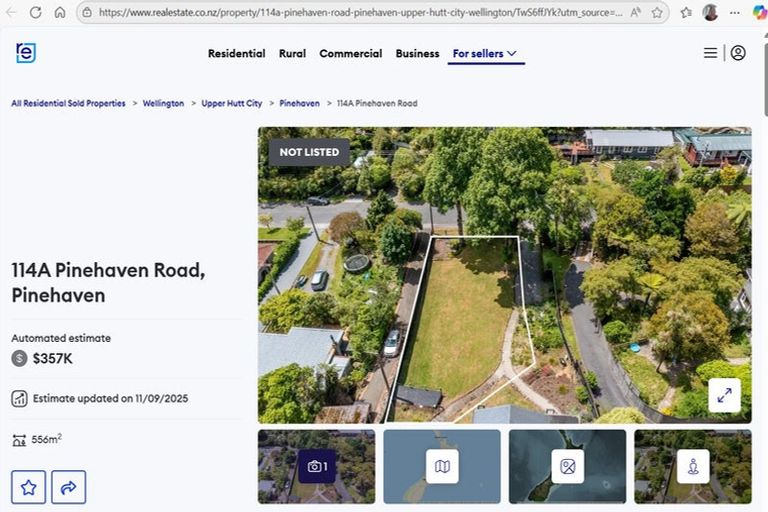Open the hamburger site menu
768x512 pixels.
(710, 53)
